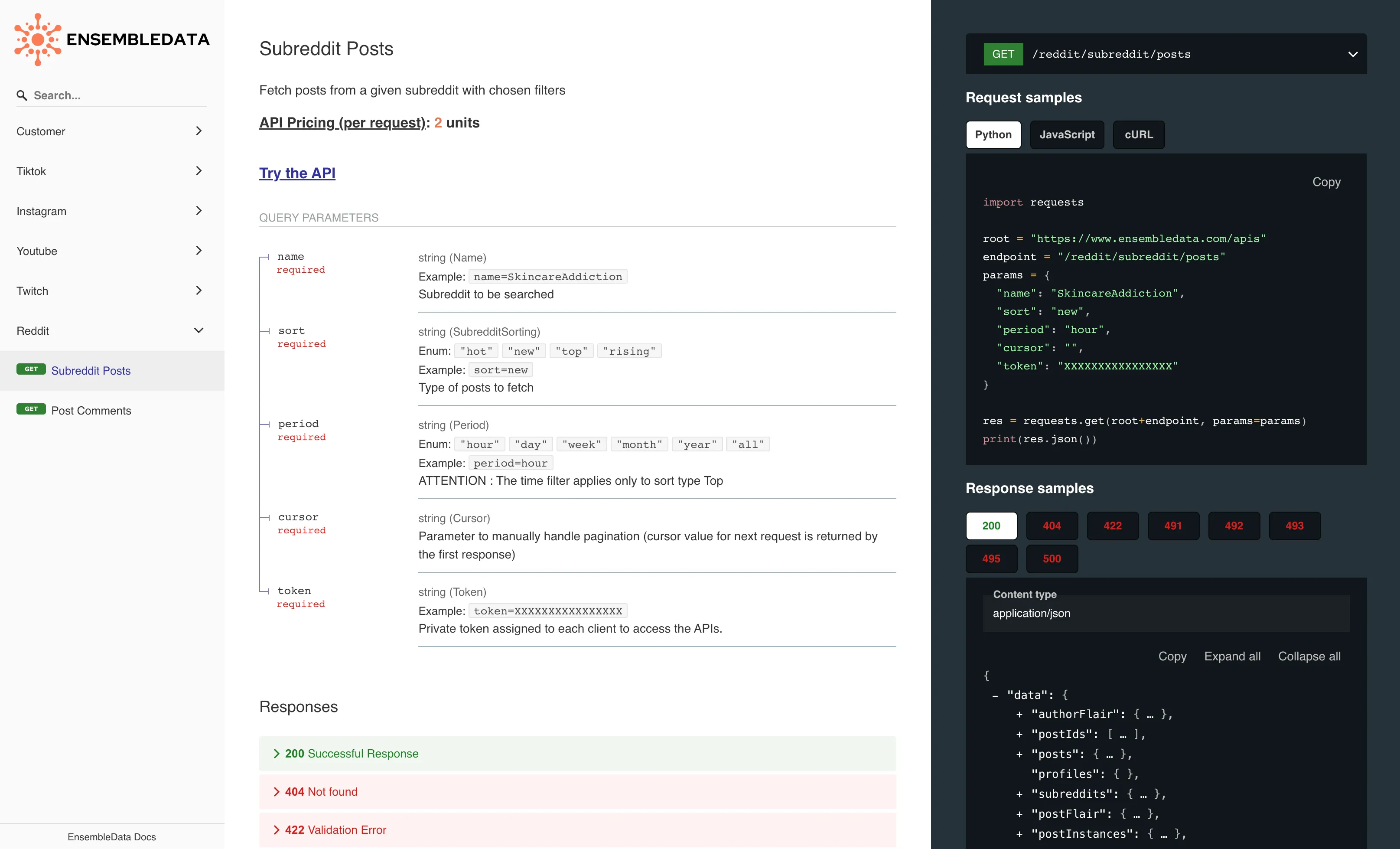Click the "hot" sort enum value
Viewport: 1400px width, 849px height.
tap(476, 351)
